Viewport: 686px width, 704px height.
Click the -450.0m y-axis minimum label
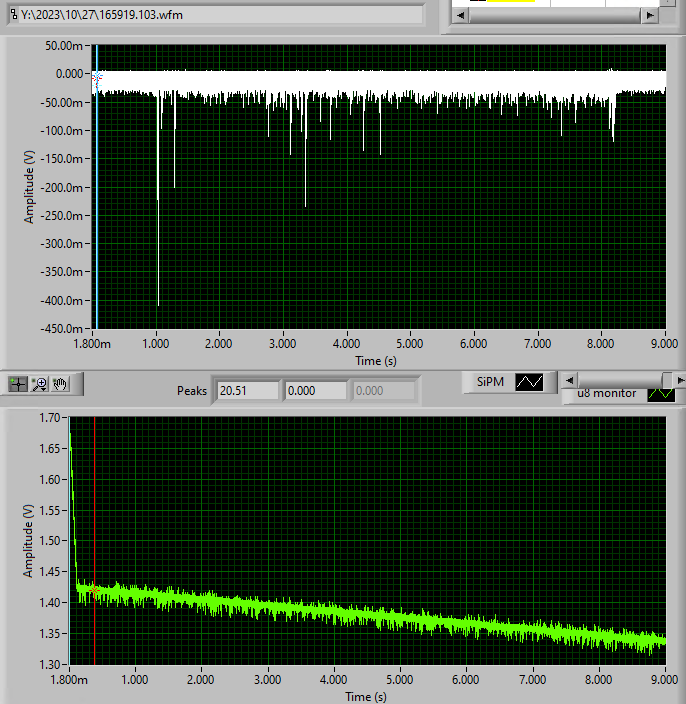(x=62, y=329)
